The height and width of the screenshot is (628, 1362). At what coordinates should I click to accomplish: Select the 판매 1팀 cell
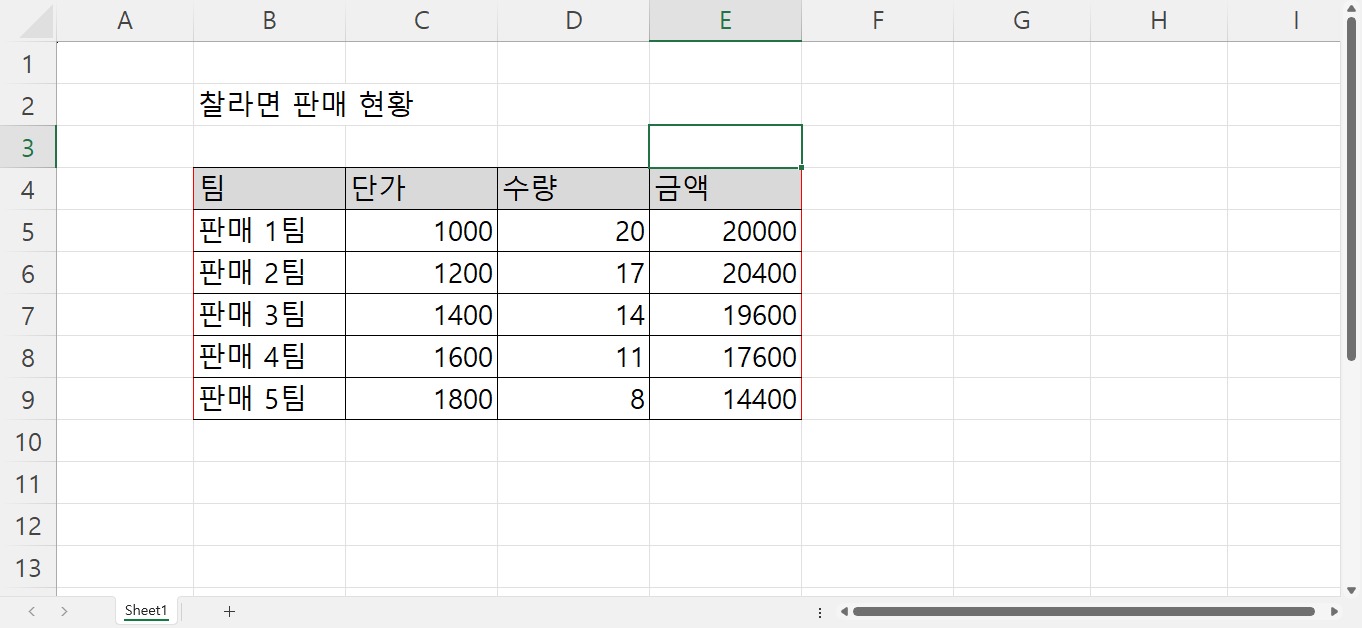[x=269, y=231]
